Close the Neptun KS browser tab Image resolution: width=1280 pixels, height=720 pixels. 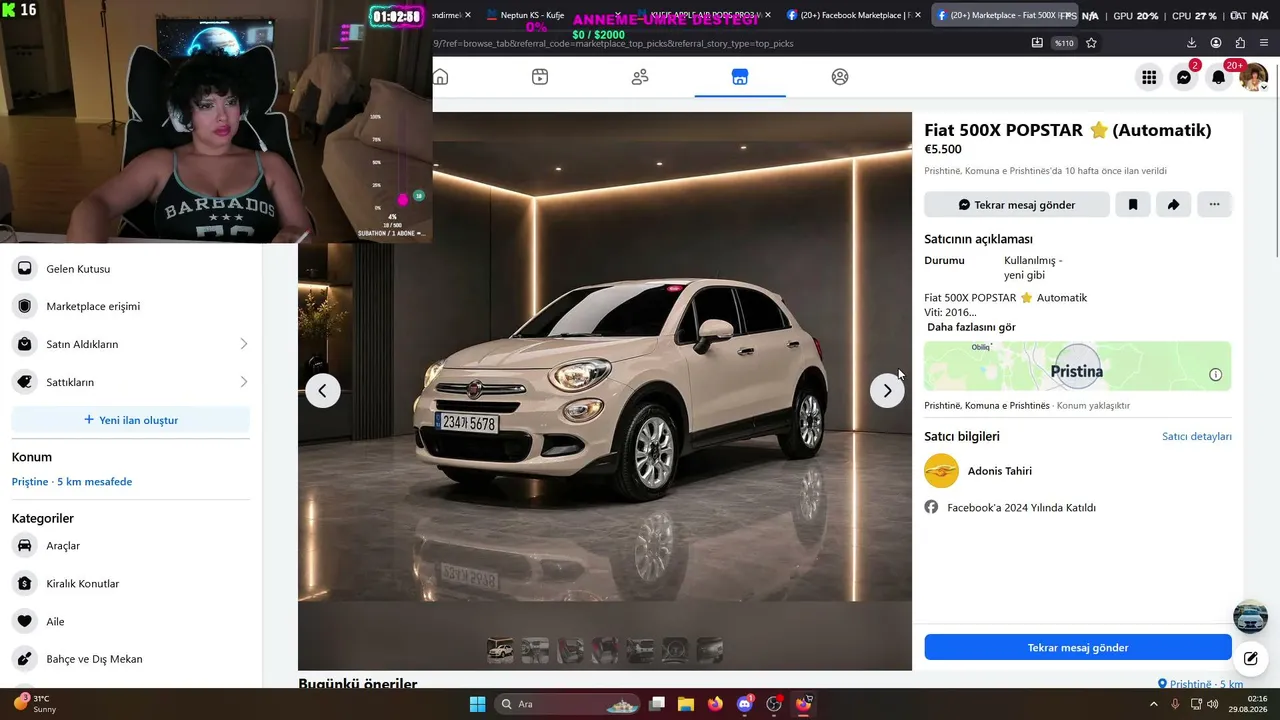point(618,15)
